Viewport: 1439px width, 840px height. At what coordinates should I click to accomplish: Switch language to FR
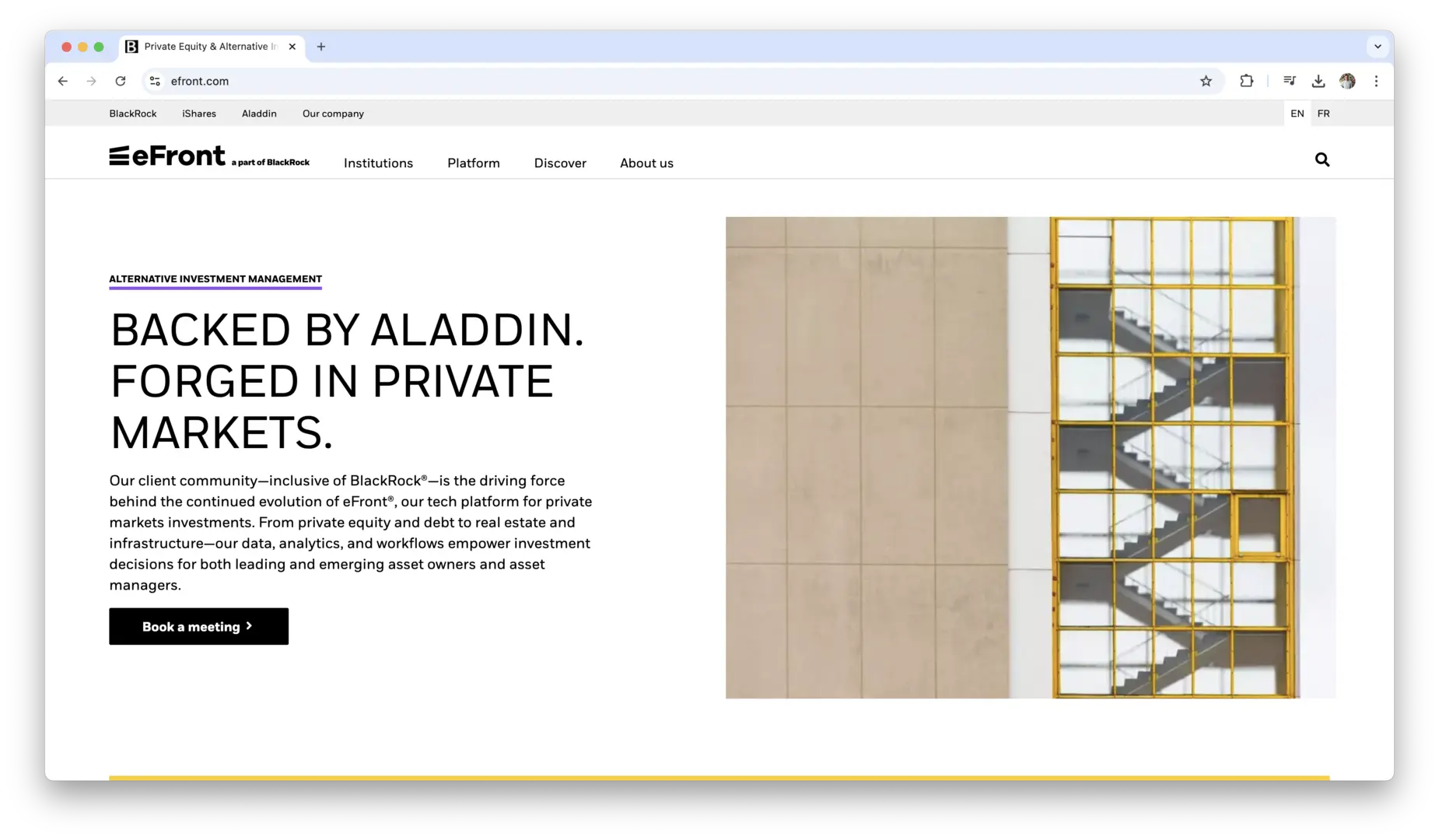(x=1323, y=114)
